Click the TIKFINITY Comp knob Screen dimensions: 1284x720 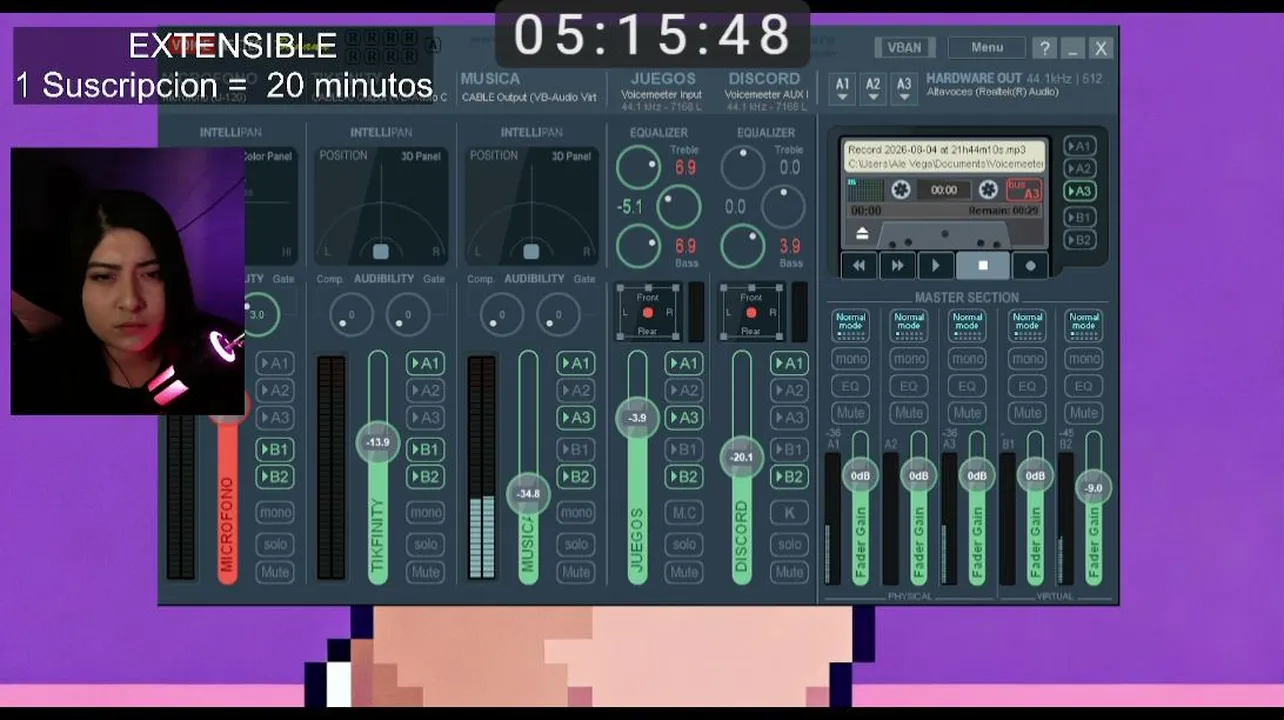tap(351, 315)
